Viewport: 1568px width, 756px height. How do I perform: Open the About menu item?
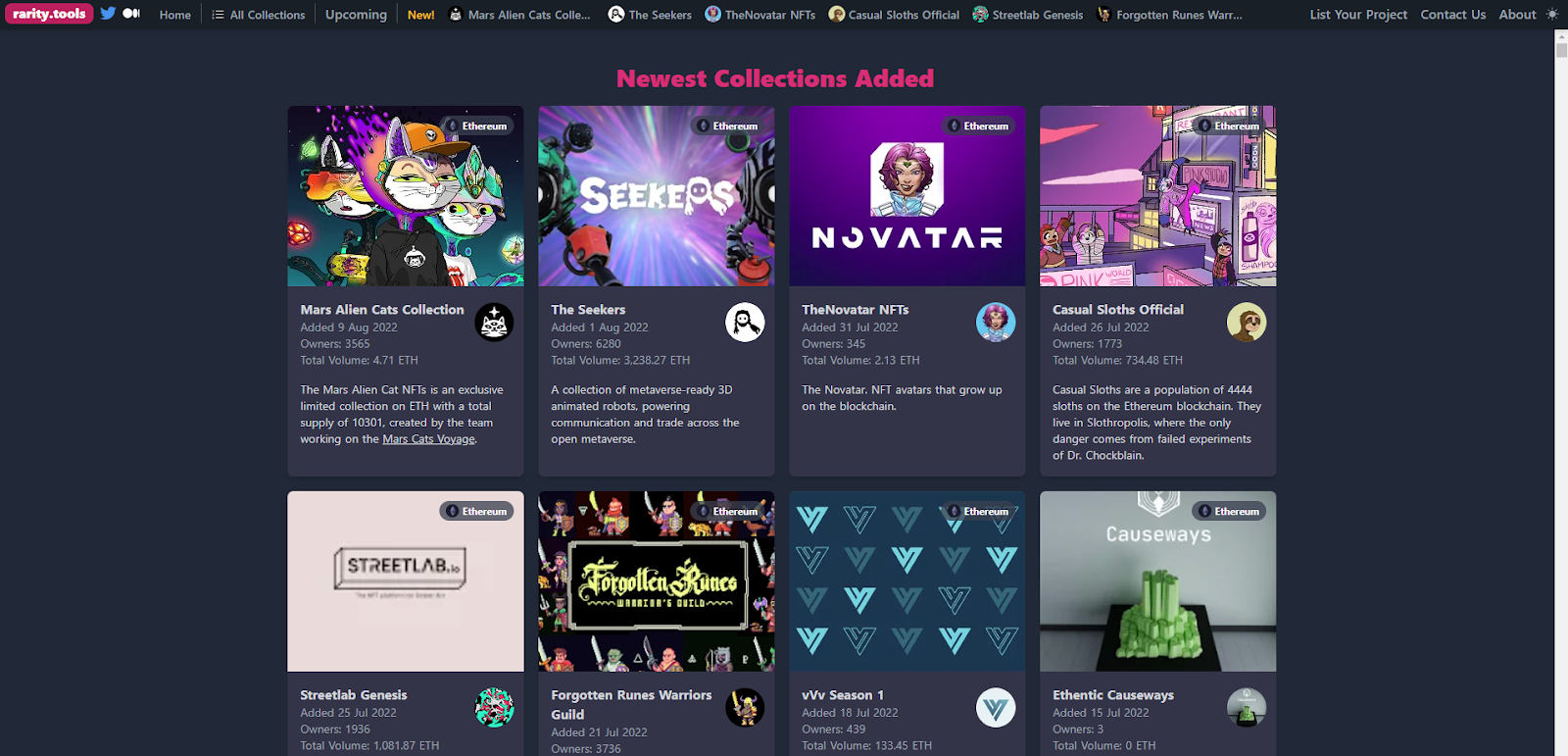[x=1517, y=15]
